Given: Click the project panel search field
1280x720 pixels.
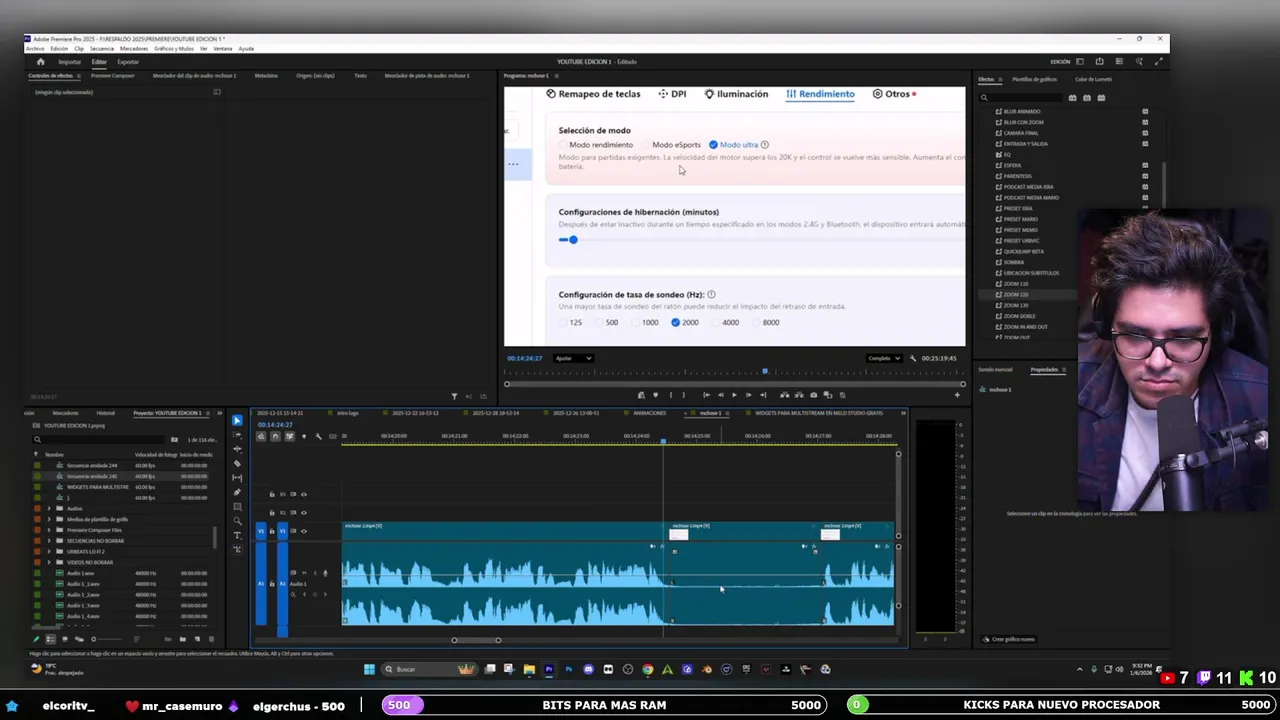Looking at the screenshot, I should (97, 440).
